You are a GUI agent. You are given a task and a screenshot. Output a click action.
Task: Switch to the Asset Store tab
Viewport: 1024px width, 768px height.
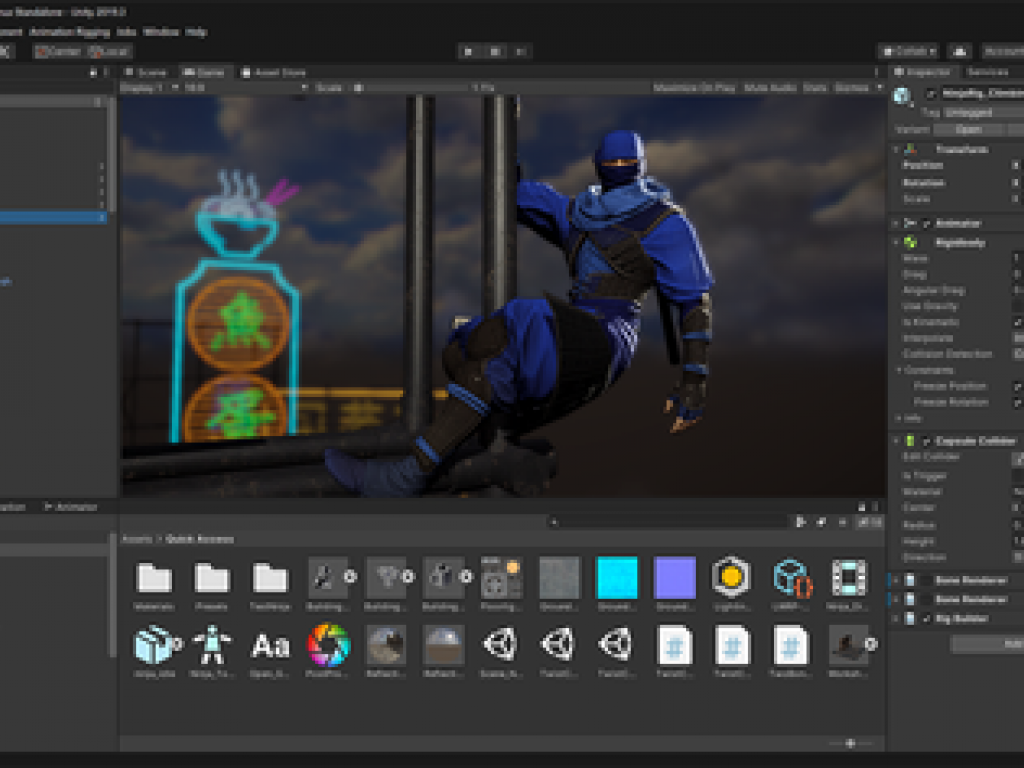click(274, 72)
